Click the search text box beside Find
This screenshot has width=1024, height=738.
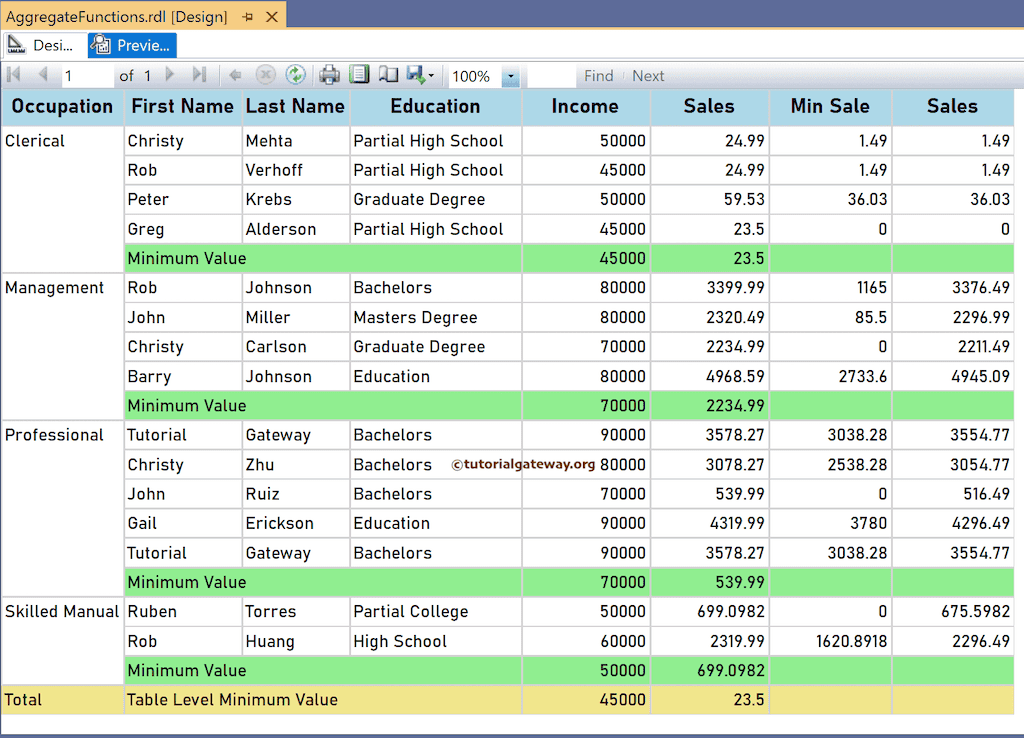[552, 75]
